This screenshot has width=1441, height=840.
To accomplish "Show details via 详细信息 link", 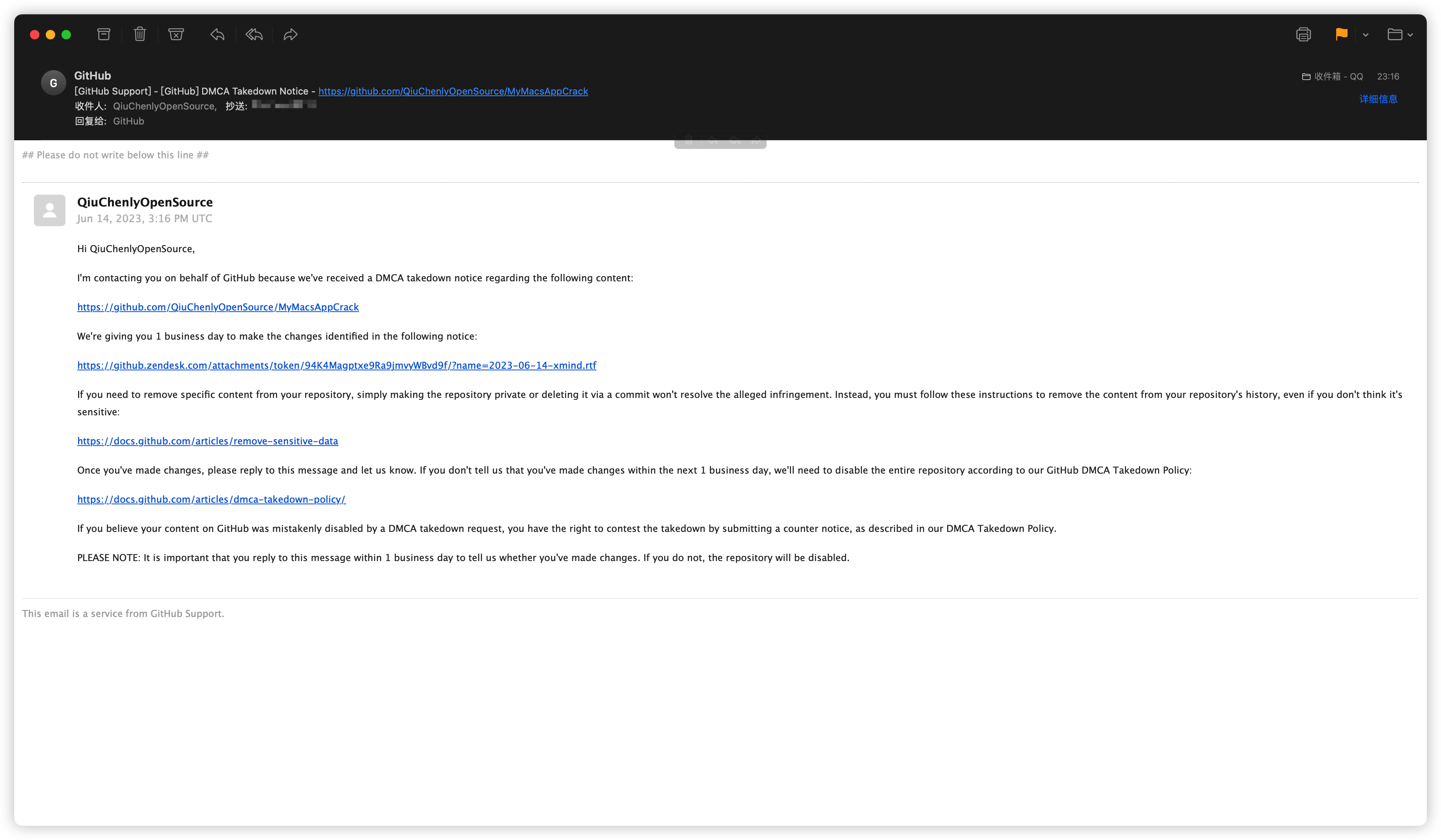I will coord(1378,99).
